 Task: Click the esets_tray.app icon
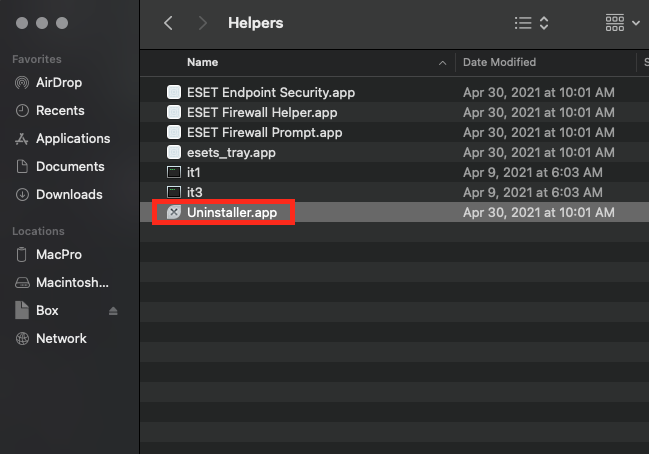tap(174, 152)
